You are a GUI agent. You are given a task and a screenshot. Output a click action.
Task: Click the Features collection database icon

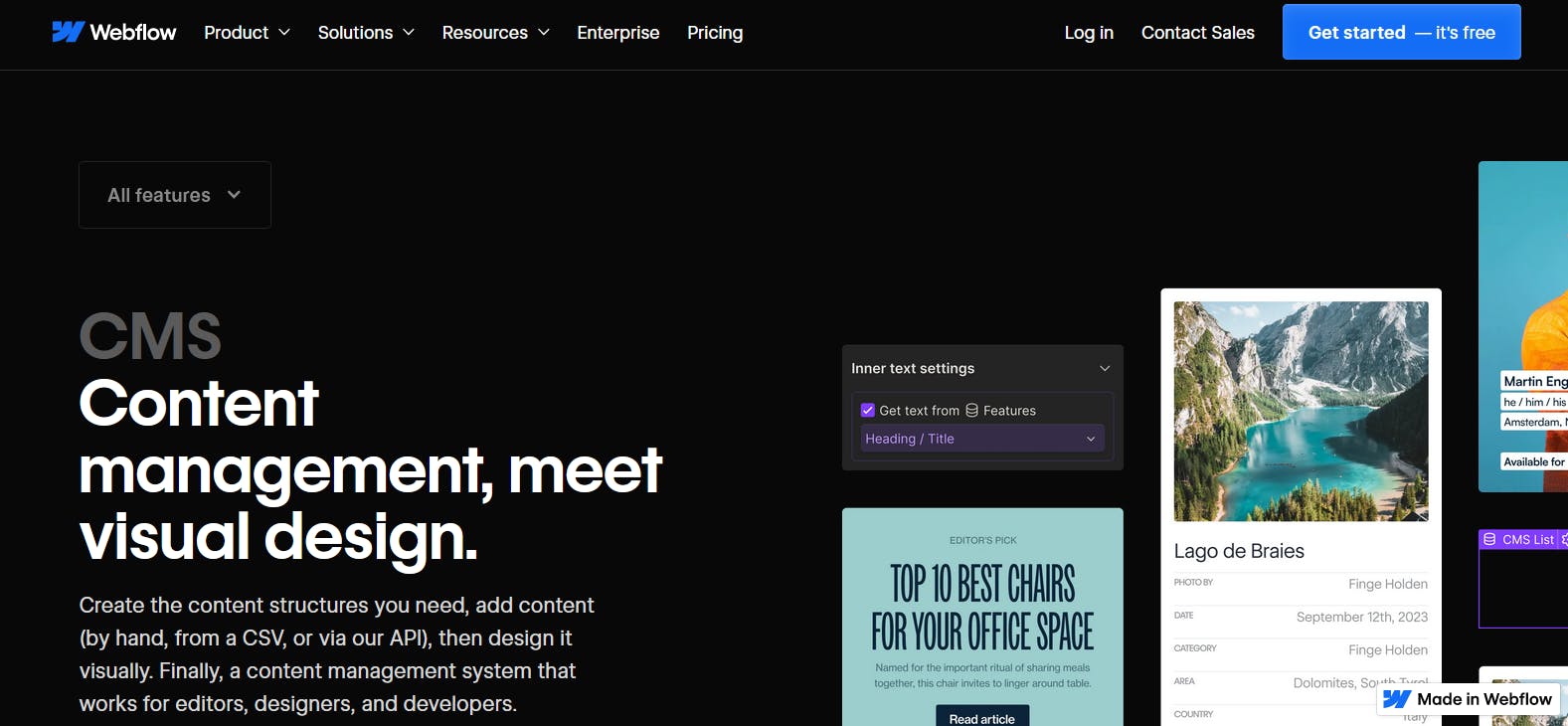pyautogui.click(x=972, y=410)
